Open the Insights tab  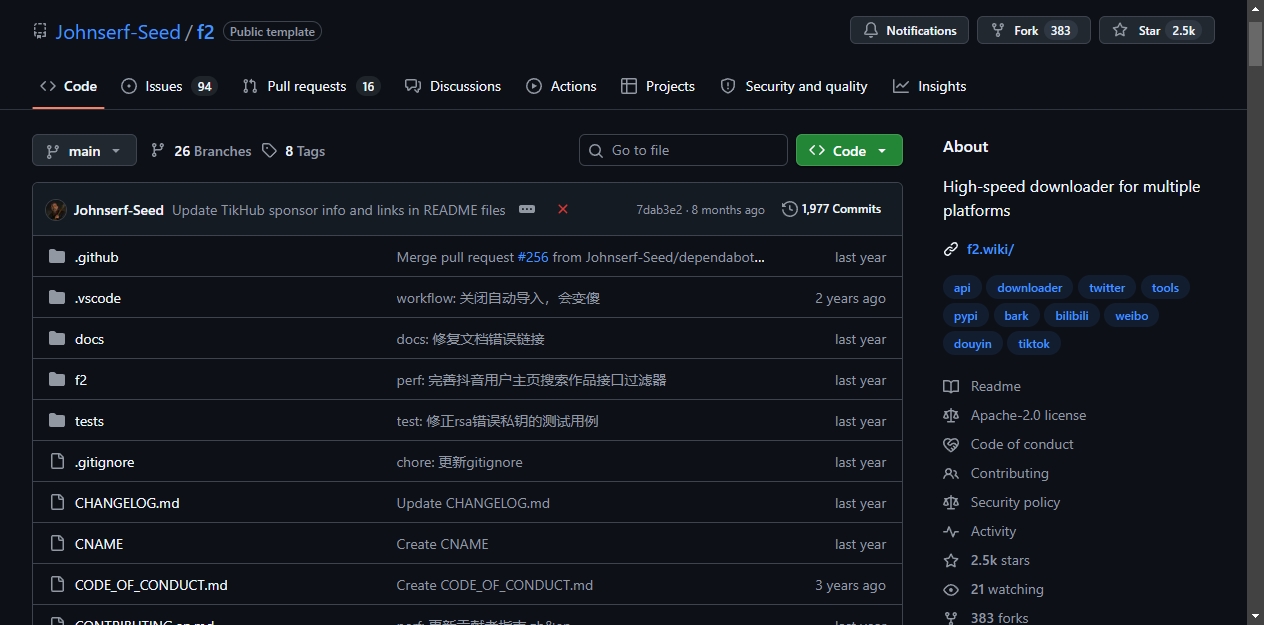pyautogui.click(x=929, y=86)
